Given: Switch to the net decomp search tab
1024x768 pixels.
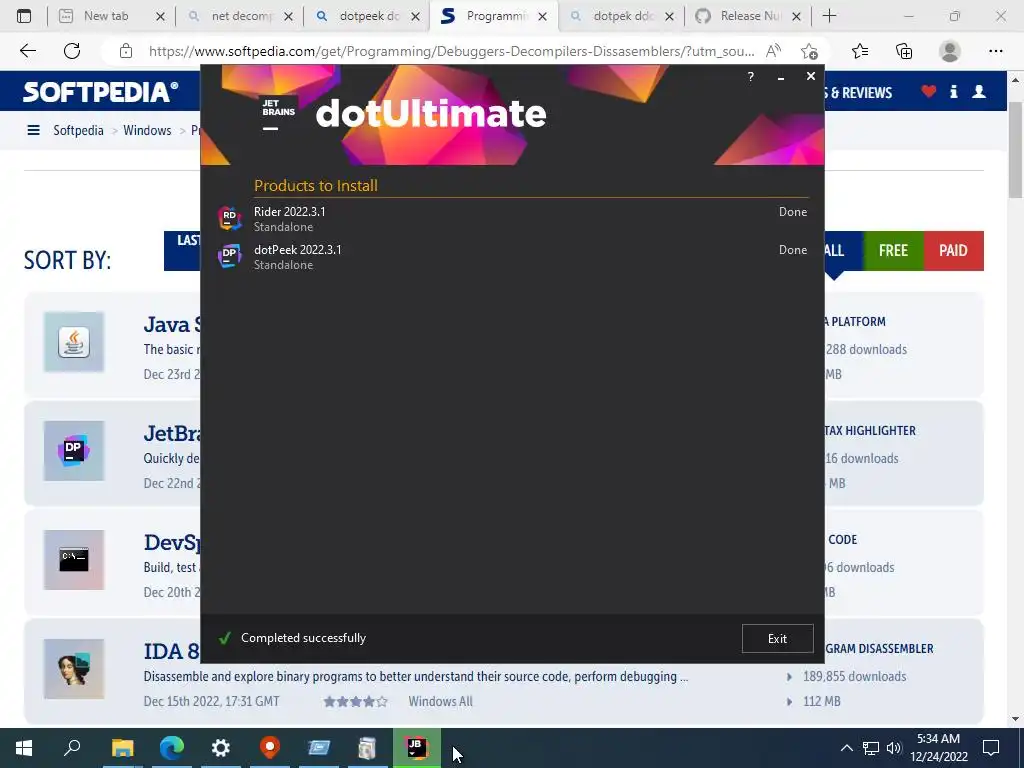Looking at the screenshot, I should 240,16.
